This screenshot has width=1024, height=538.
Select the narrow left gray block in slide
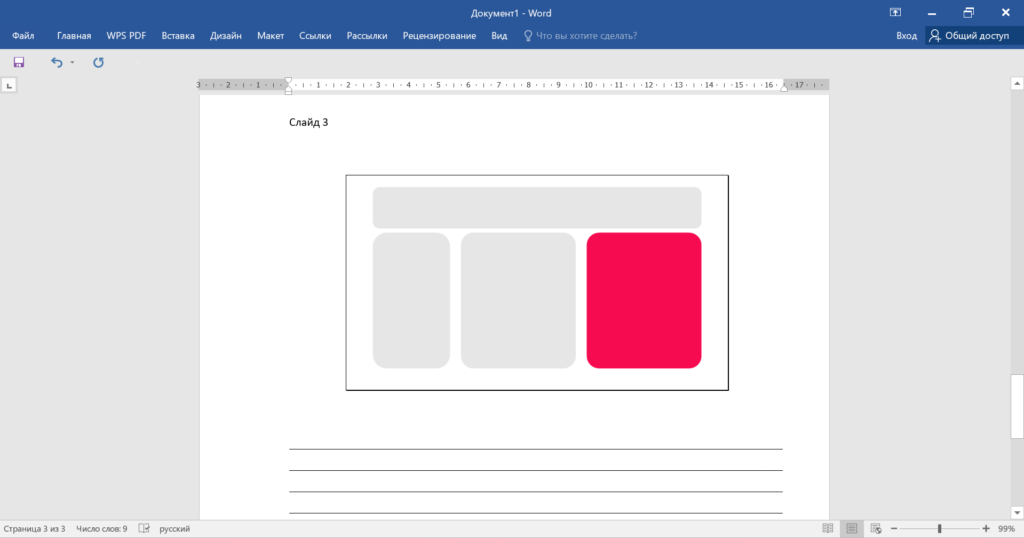[x=411, y=300]
